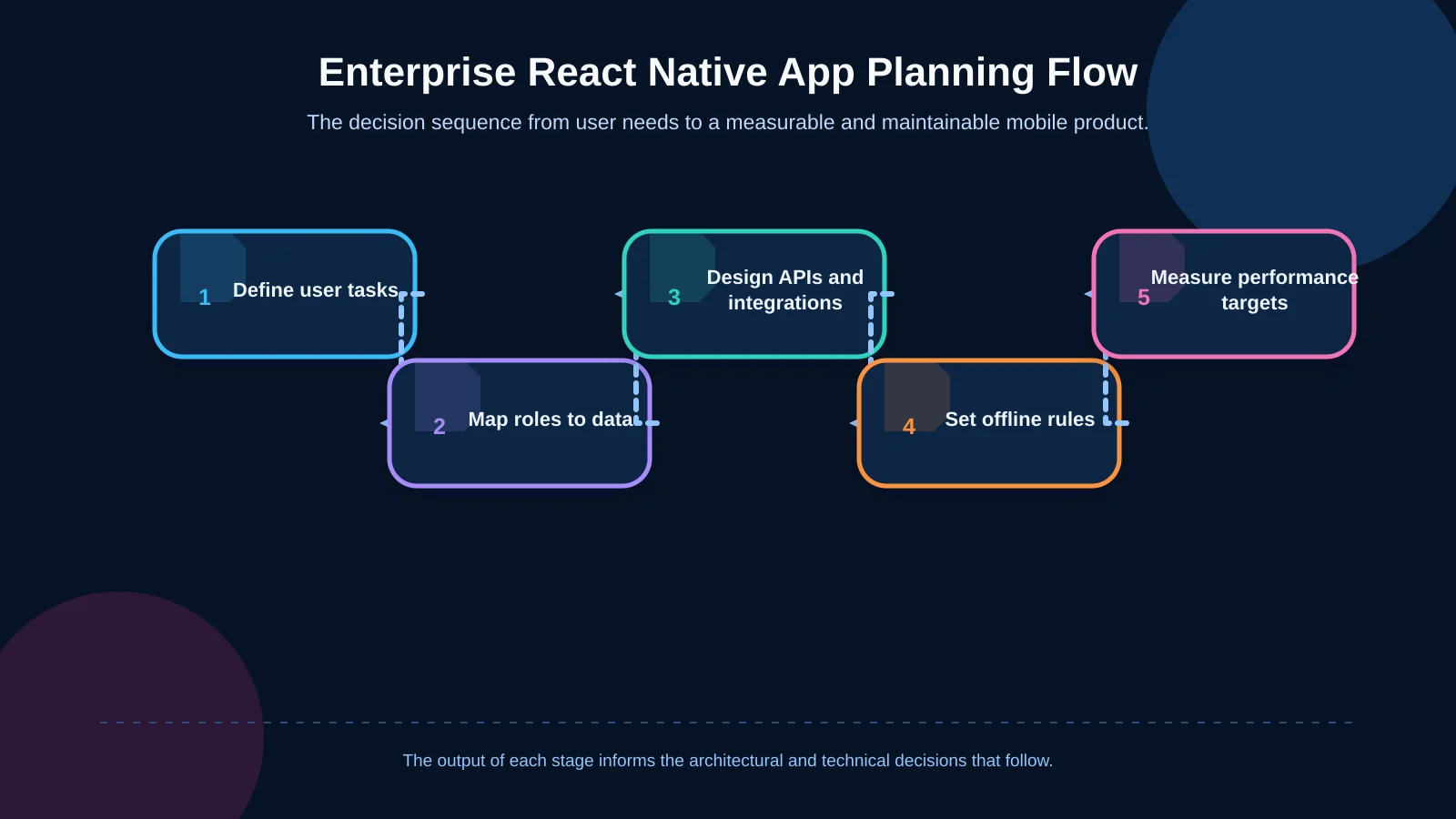Select the step number 1 label
Image resolution: width=1456 pixels, height=819 pixels.
[x=205, y=298]
